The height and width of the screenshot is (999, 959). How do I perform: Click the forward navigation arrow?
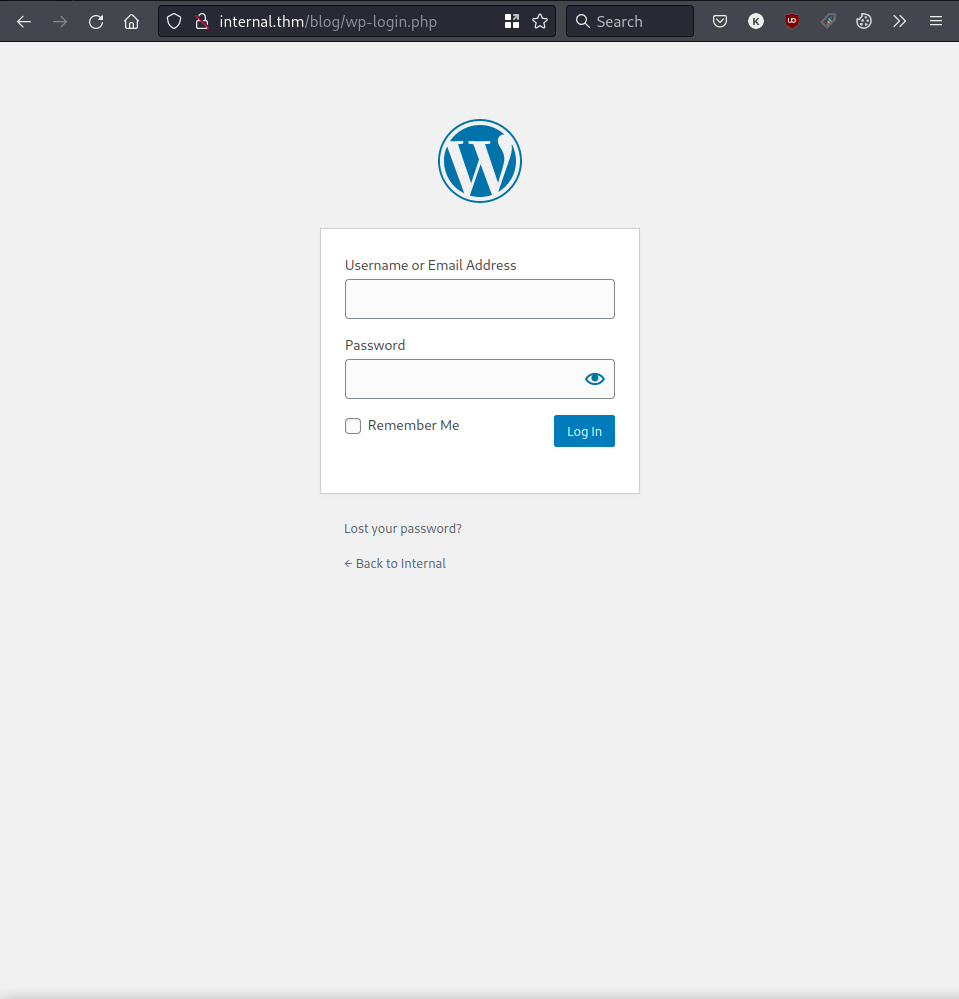coord(60,22)
